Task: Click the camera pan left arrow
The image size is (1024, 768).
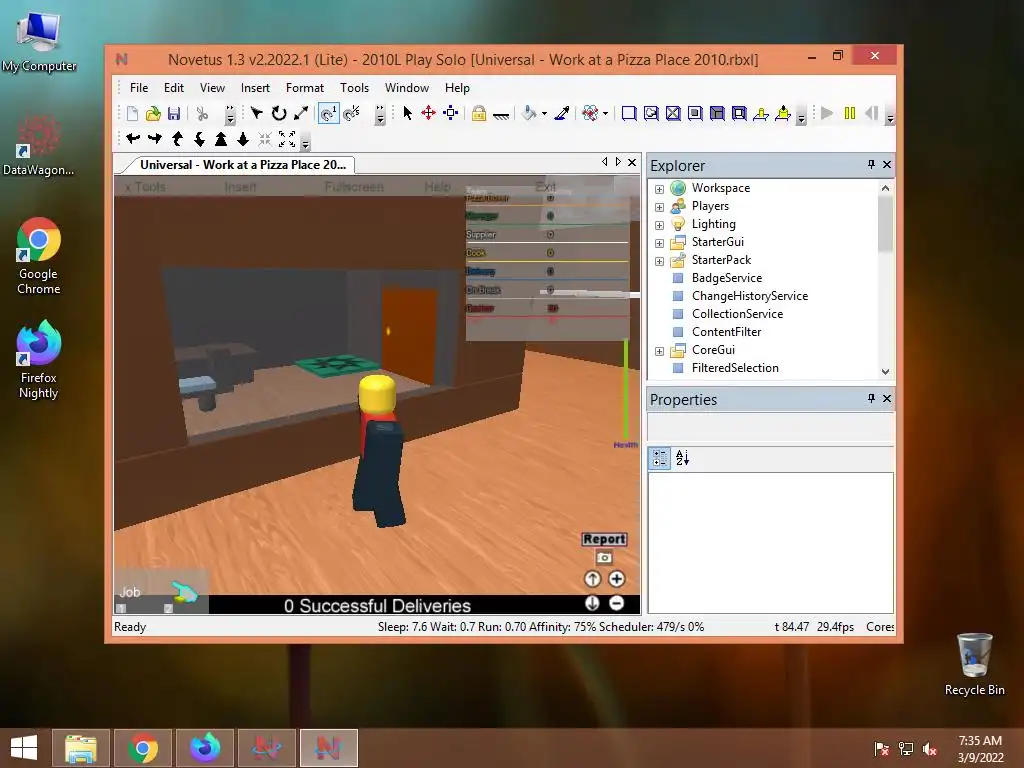Action: click(x=133, y=138)
